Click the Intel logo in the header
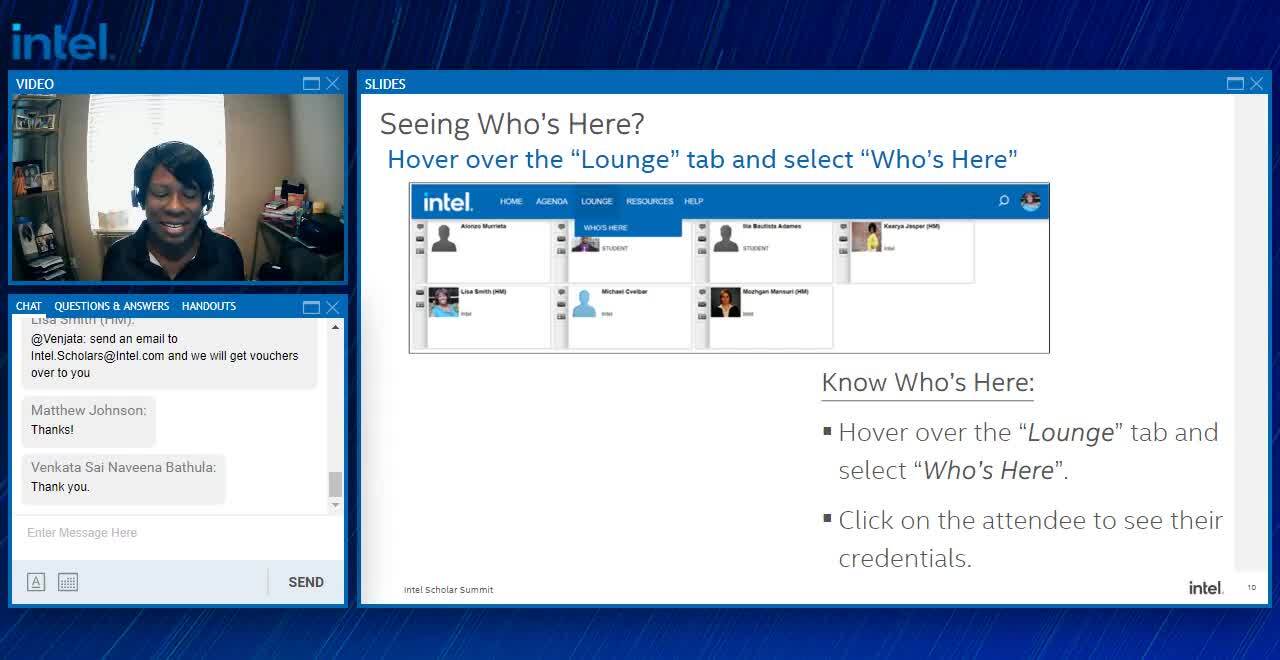Viewport: 1280px width, 660px height. pyautogui.click(x=60, y=42)
